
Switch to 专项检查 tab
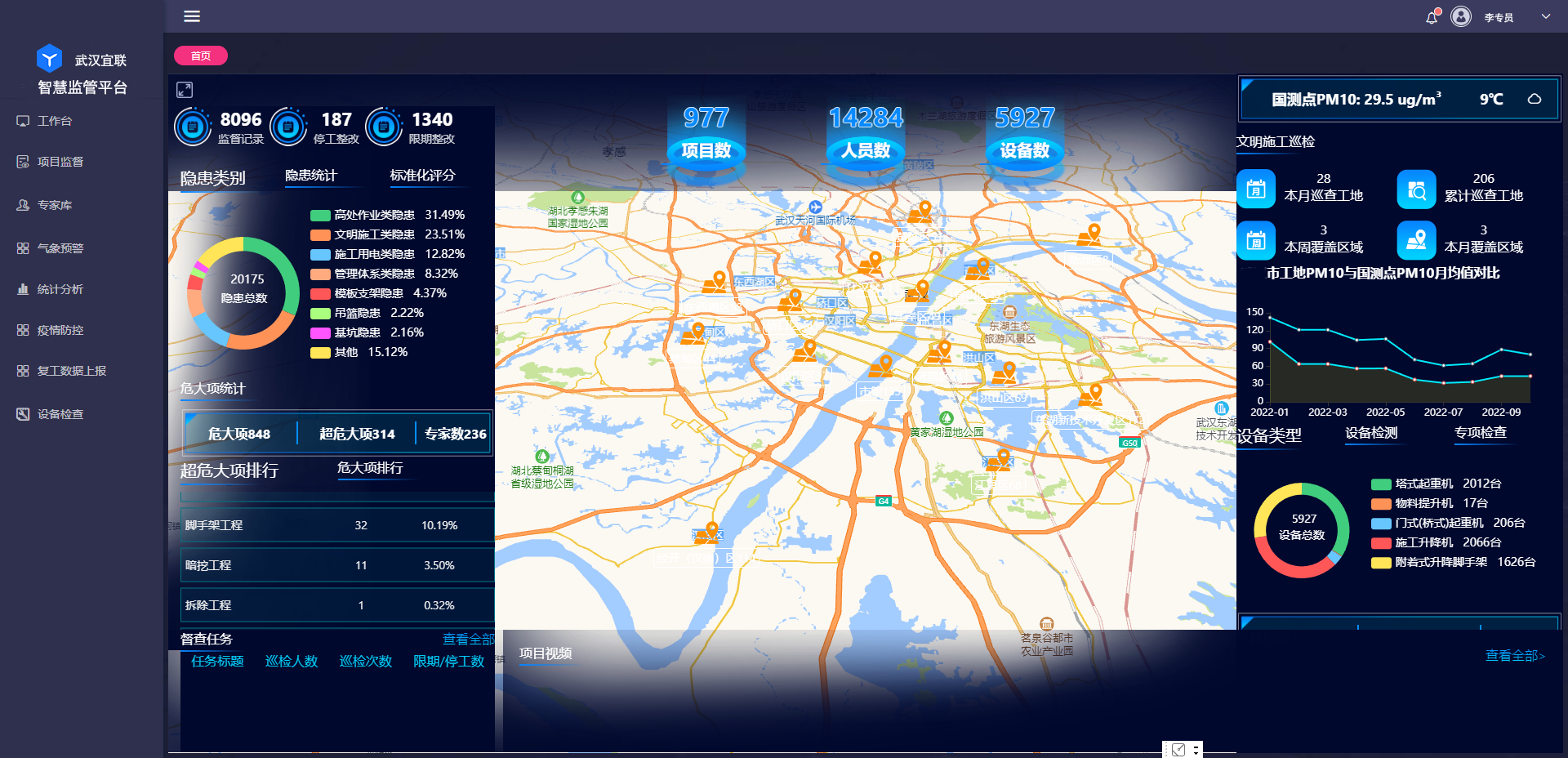[x=1481, y=433]
